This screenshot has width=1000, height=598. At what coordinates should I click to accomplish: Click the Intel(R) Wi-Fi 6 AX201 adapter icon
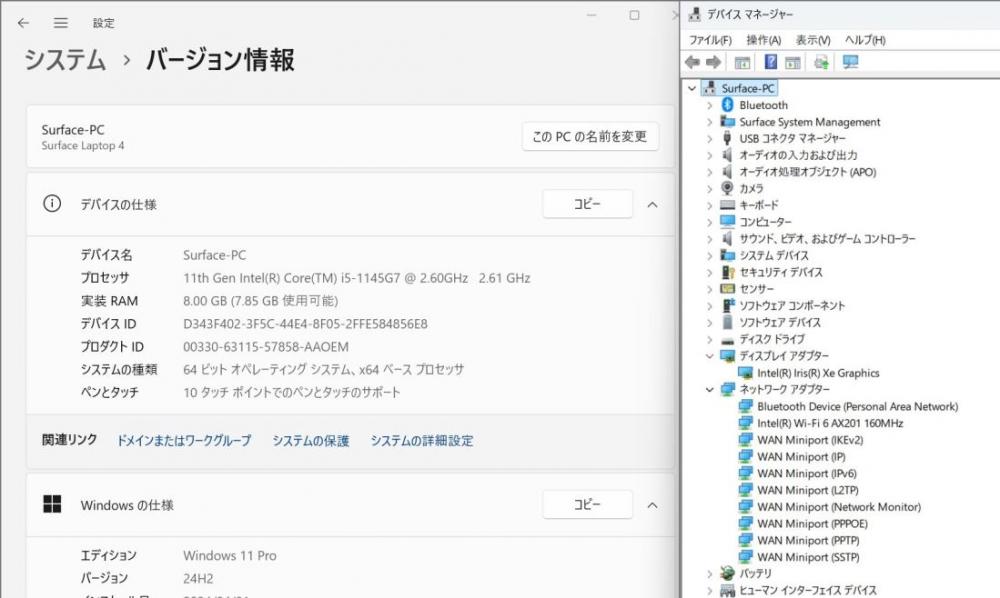click(x=745, y=423)
